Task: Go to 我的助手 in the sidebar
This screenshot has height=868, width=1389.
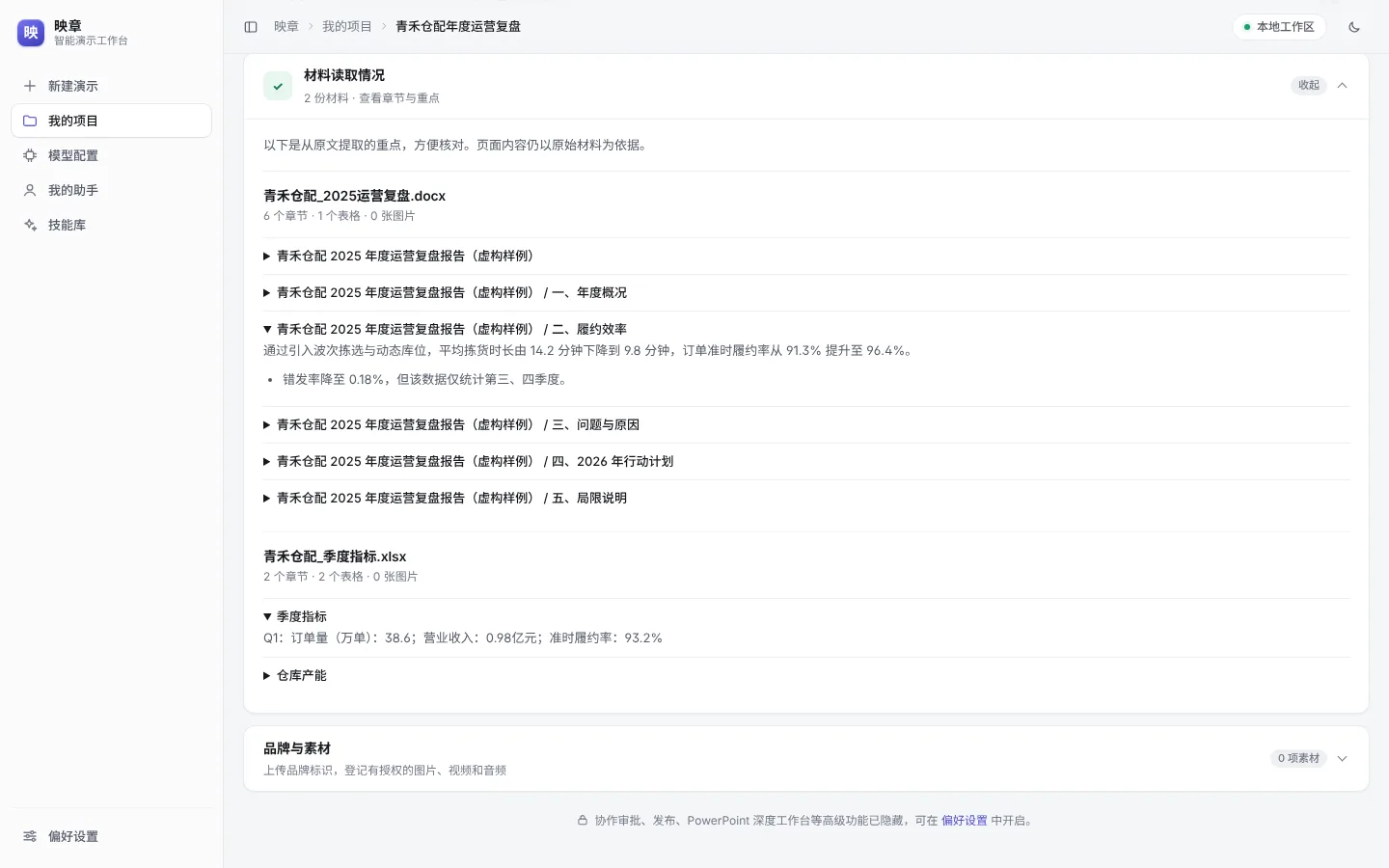Action: 111,190
